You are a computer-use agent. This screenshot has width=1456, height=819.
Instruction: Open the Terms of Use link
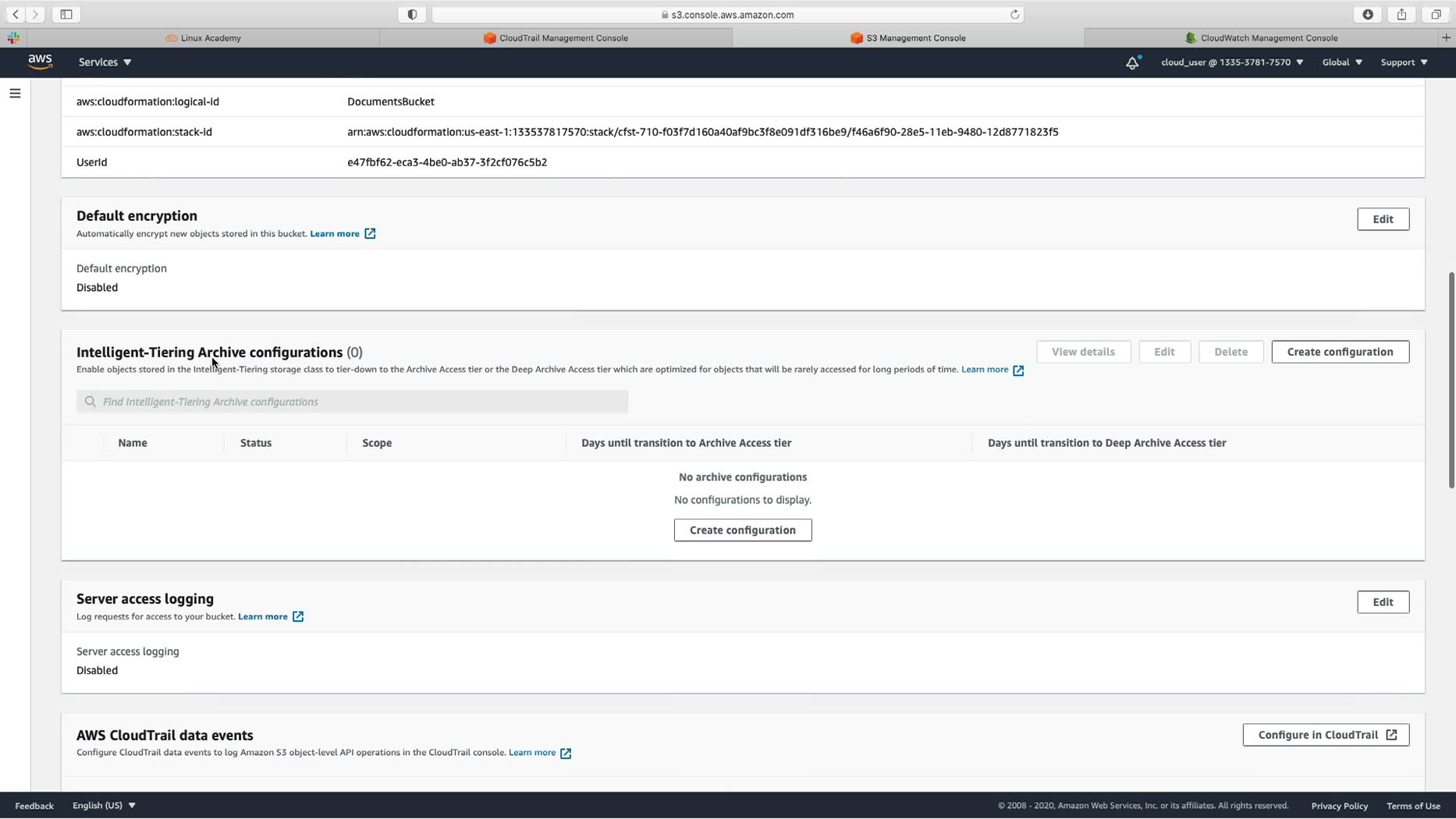click(x=1413, y=806)
